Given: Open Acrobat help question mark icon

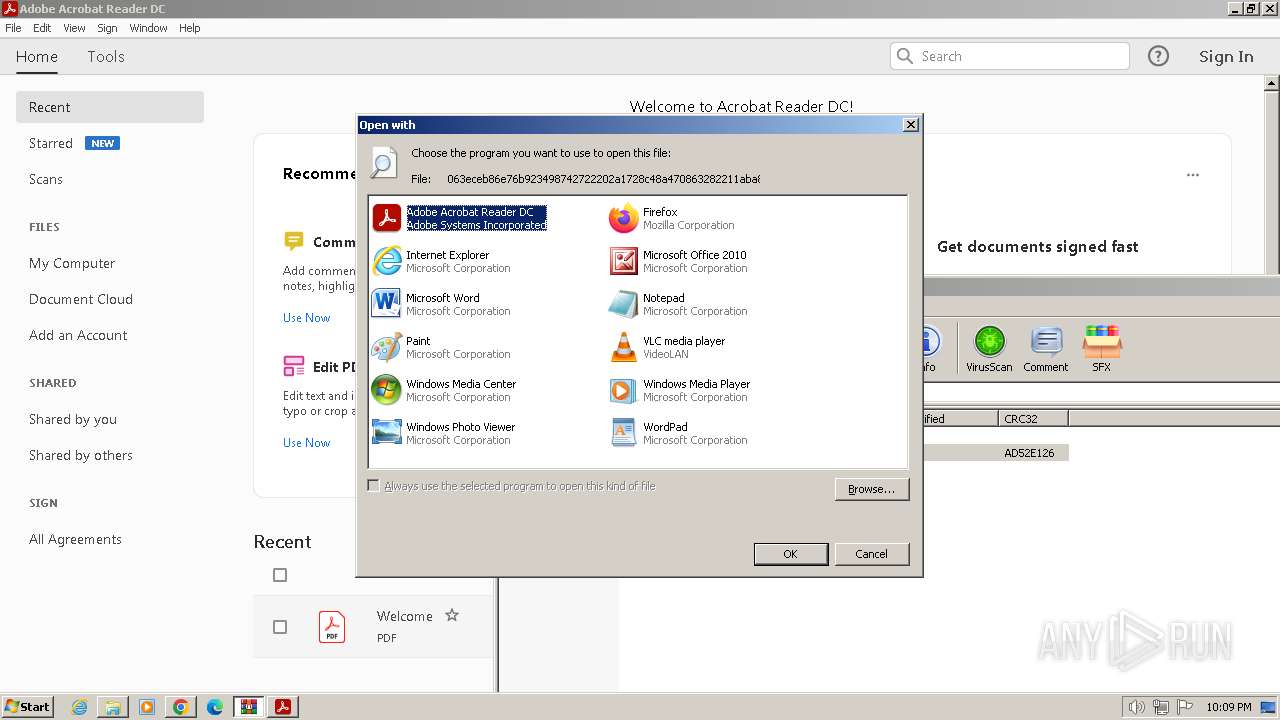Looking at the screenshot, I should (x=1158, y=56).
